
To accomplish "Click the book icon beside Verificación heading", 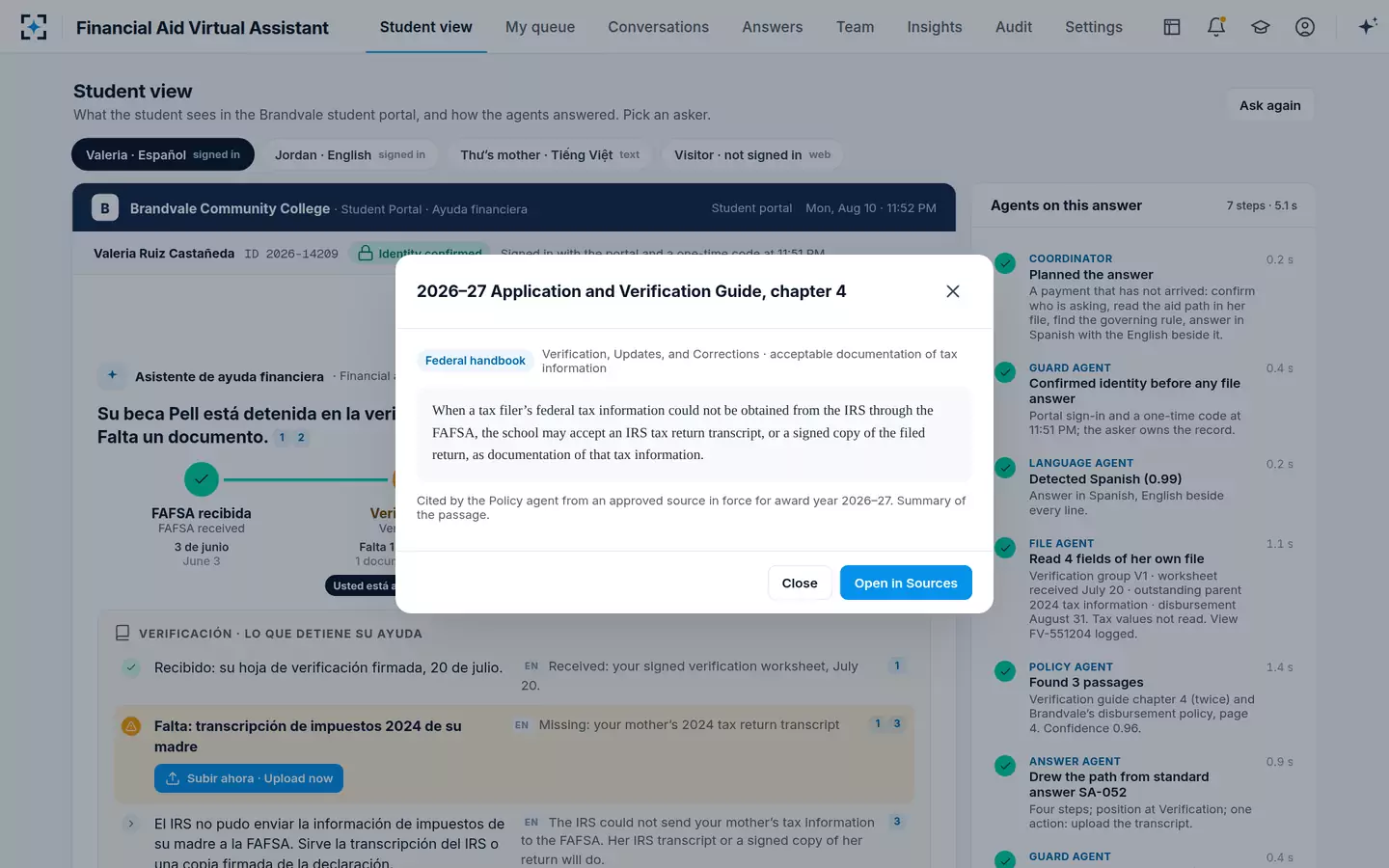I will click(x=123, y=634).
